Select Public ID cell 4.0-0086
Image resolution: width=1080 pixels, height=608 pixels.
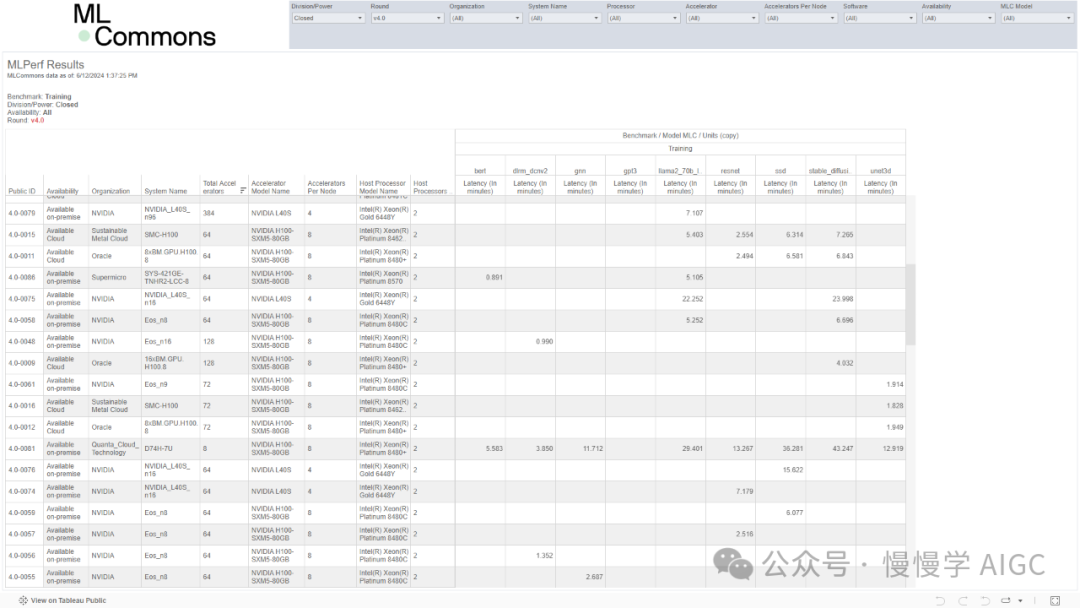[22, 277]
